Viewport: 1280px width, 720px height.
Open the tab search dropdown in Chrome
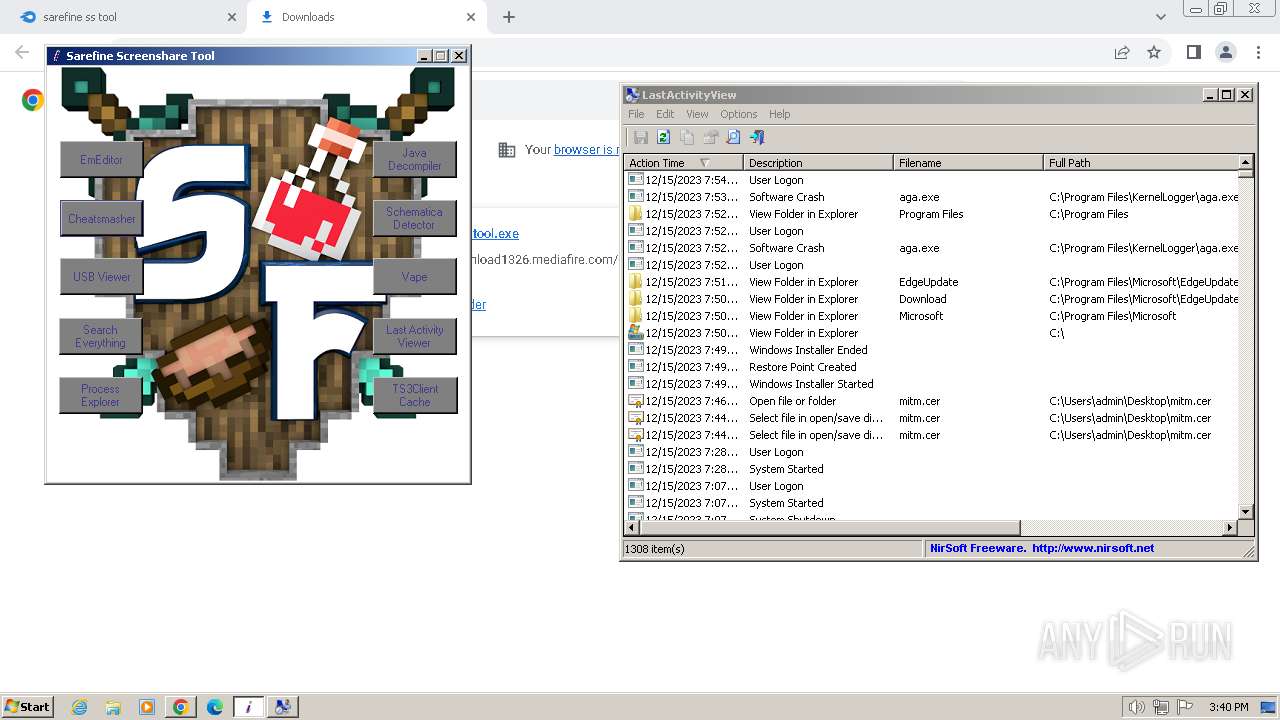coord(1160,17)
